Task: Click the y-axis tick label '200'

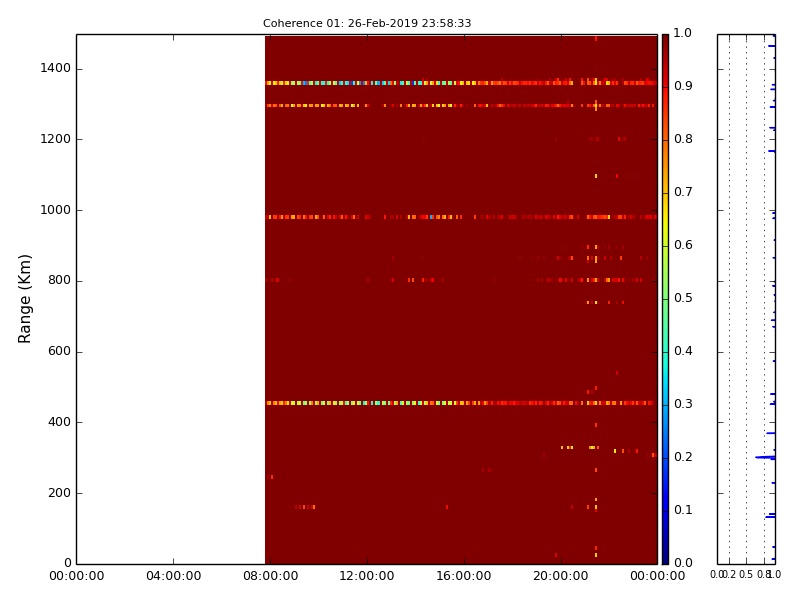Action: pyautogui.click(x=59, y=493)
